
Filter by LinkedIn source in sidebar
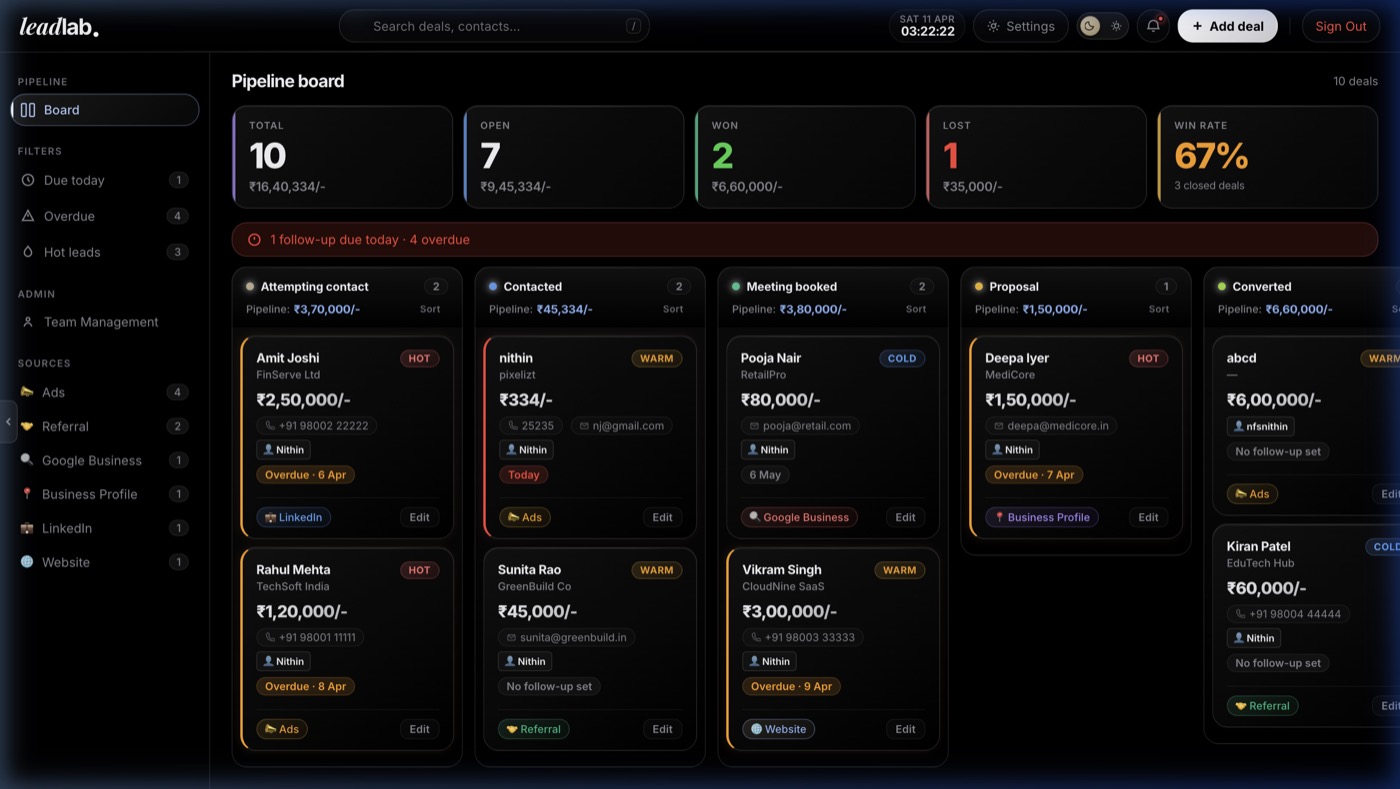[67, 528]
